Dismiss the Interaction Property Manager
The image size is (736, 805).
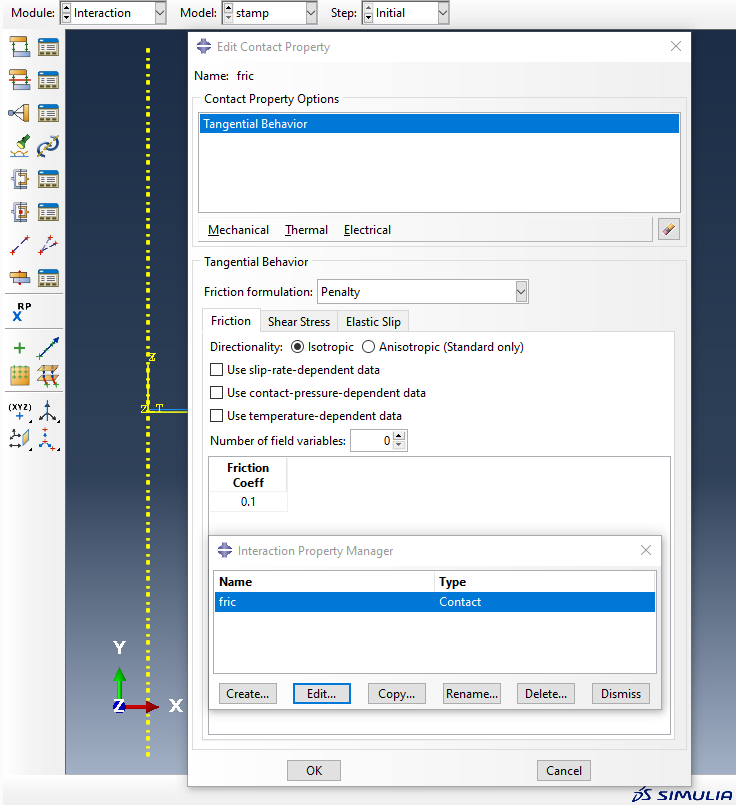tap(621, 694)
